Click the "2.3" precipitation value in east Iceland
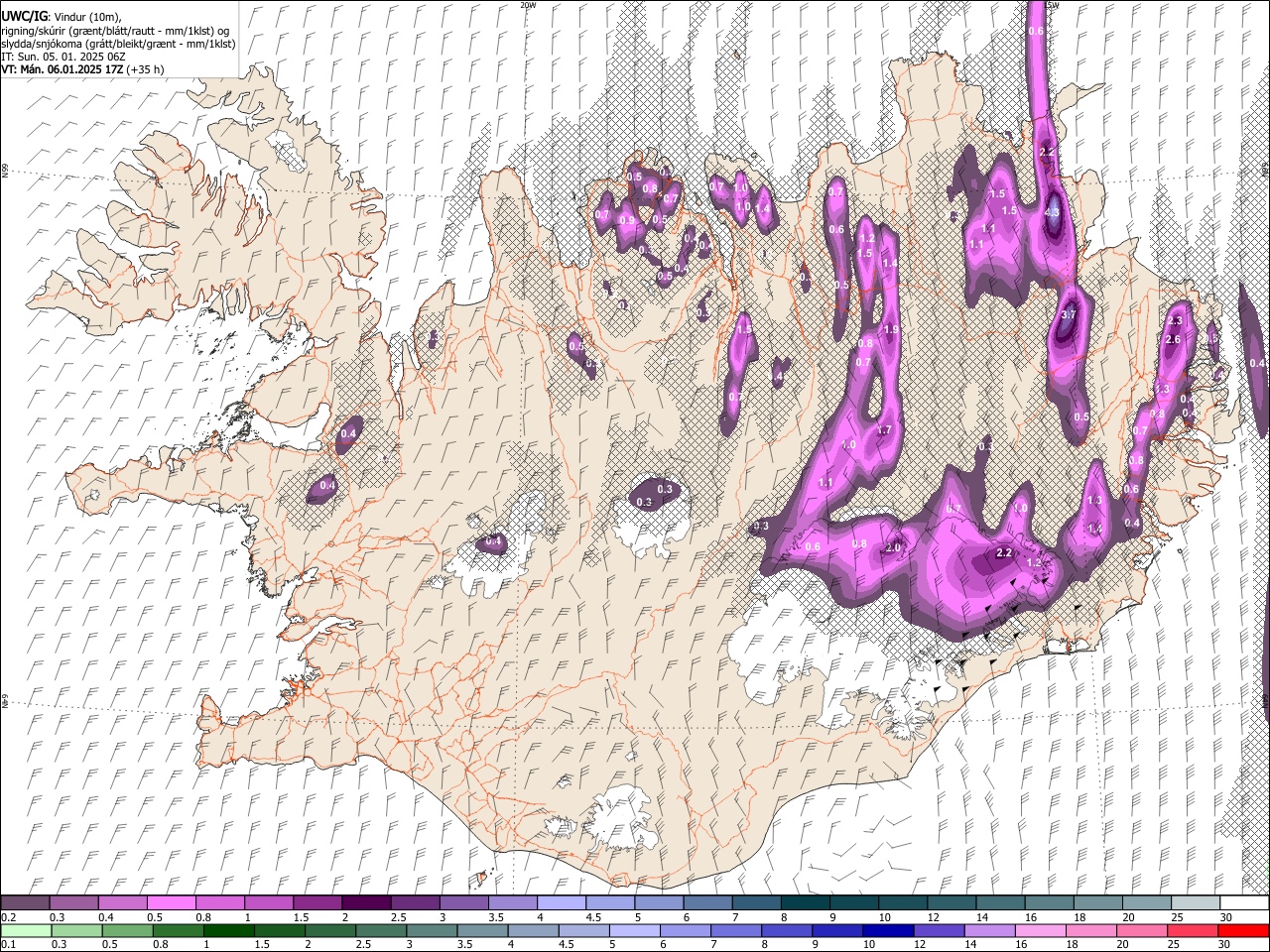Image resolution: width=1270 pixels, height=952 pixels. point(1176,321)
